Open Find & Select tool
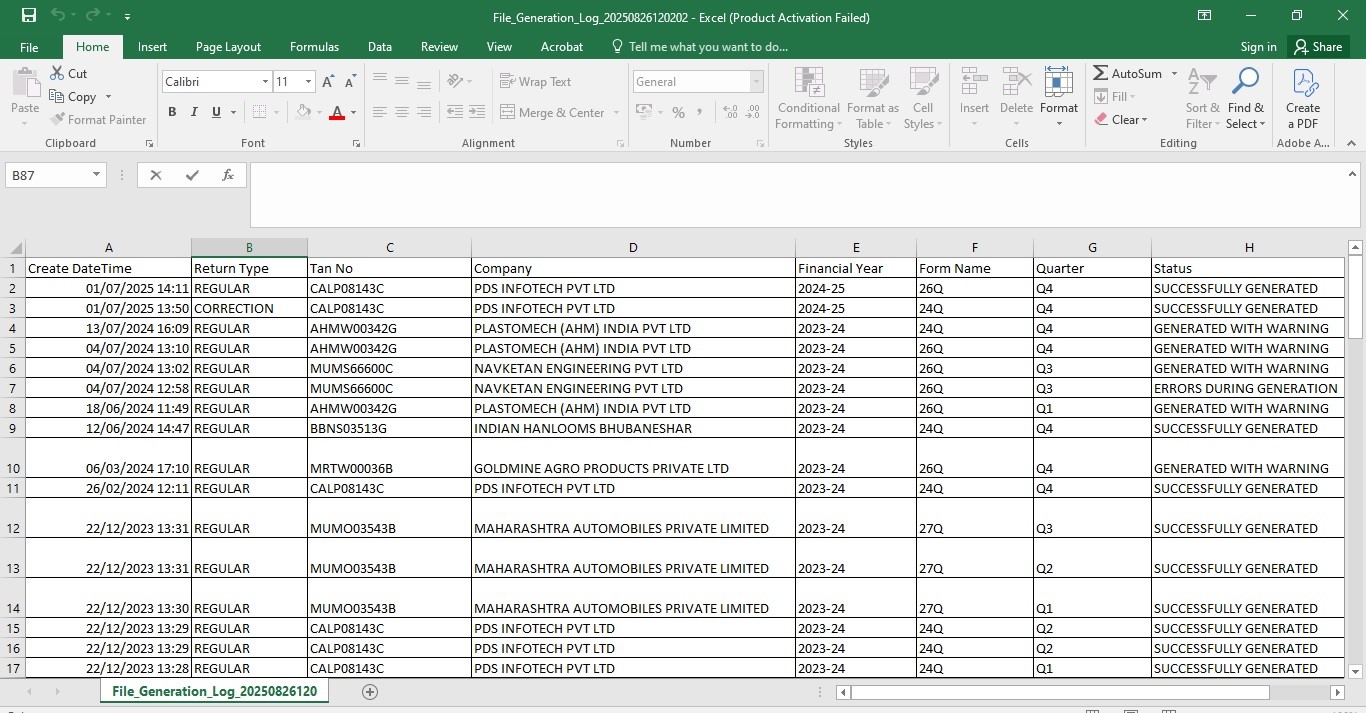Image resolution: width=1366 pixels, height=713 pixels. coord(1245,98)
